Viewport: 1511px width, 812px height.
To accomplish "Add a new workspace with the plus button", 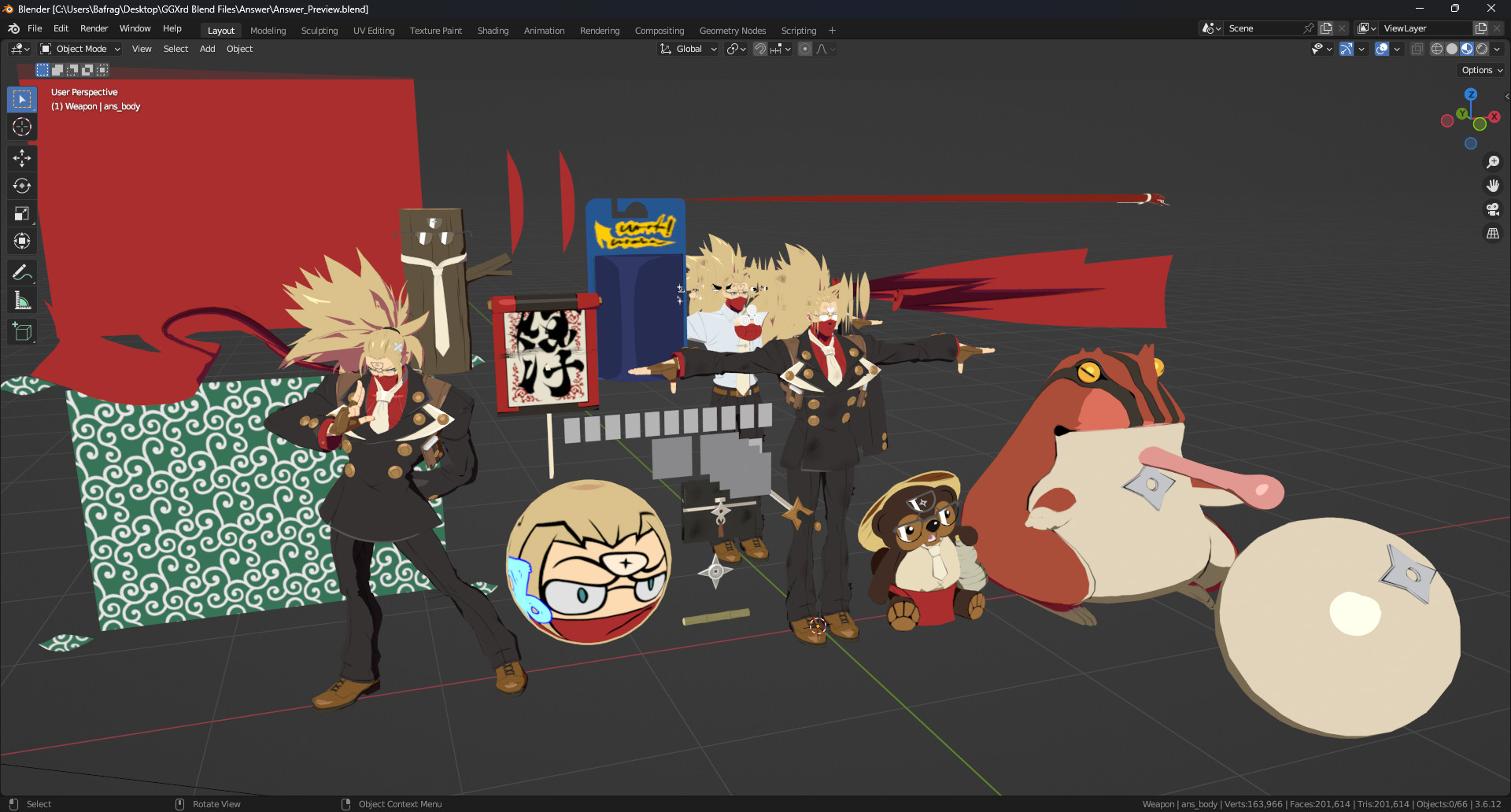I will (832, 30).
